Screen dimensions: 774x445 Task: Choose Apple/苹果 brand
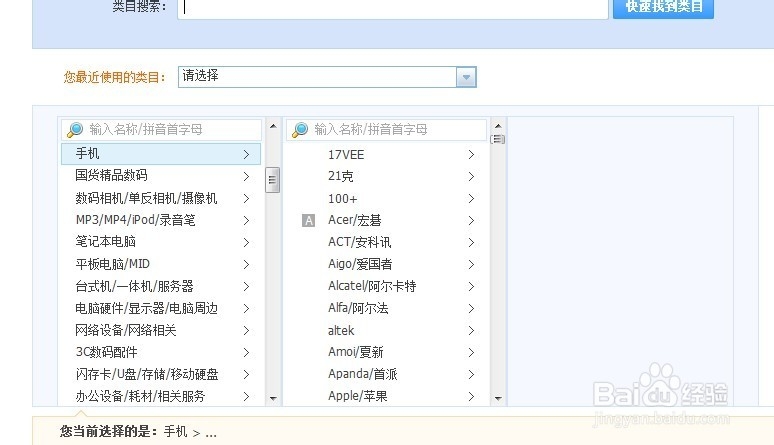(x=386, y=396)
